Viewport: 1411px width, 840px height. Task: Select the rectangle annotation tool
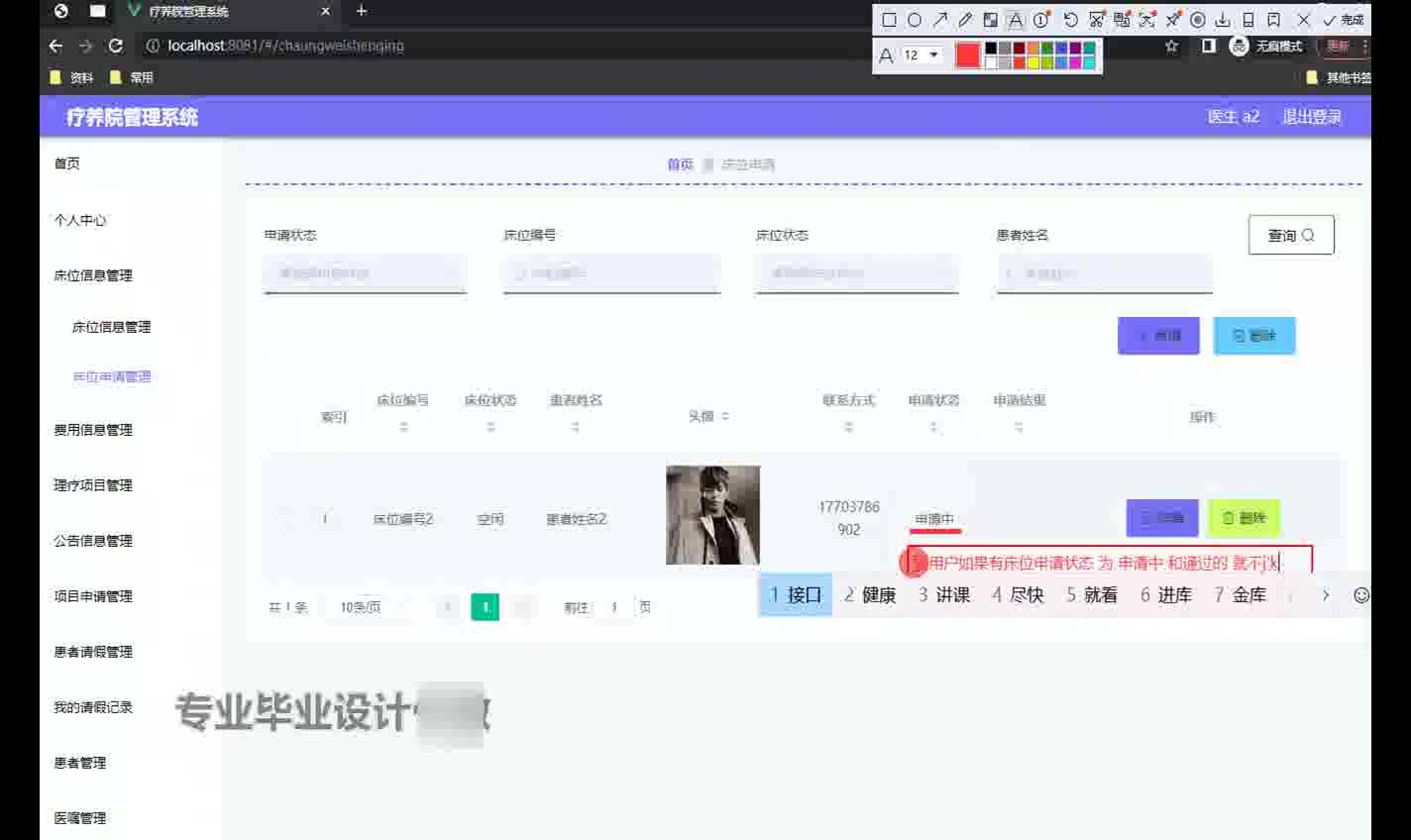tap(889, 20)
